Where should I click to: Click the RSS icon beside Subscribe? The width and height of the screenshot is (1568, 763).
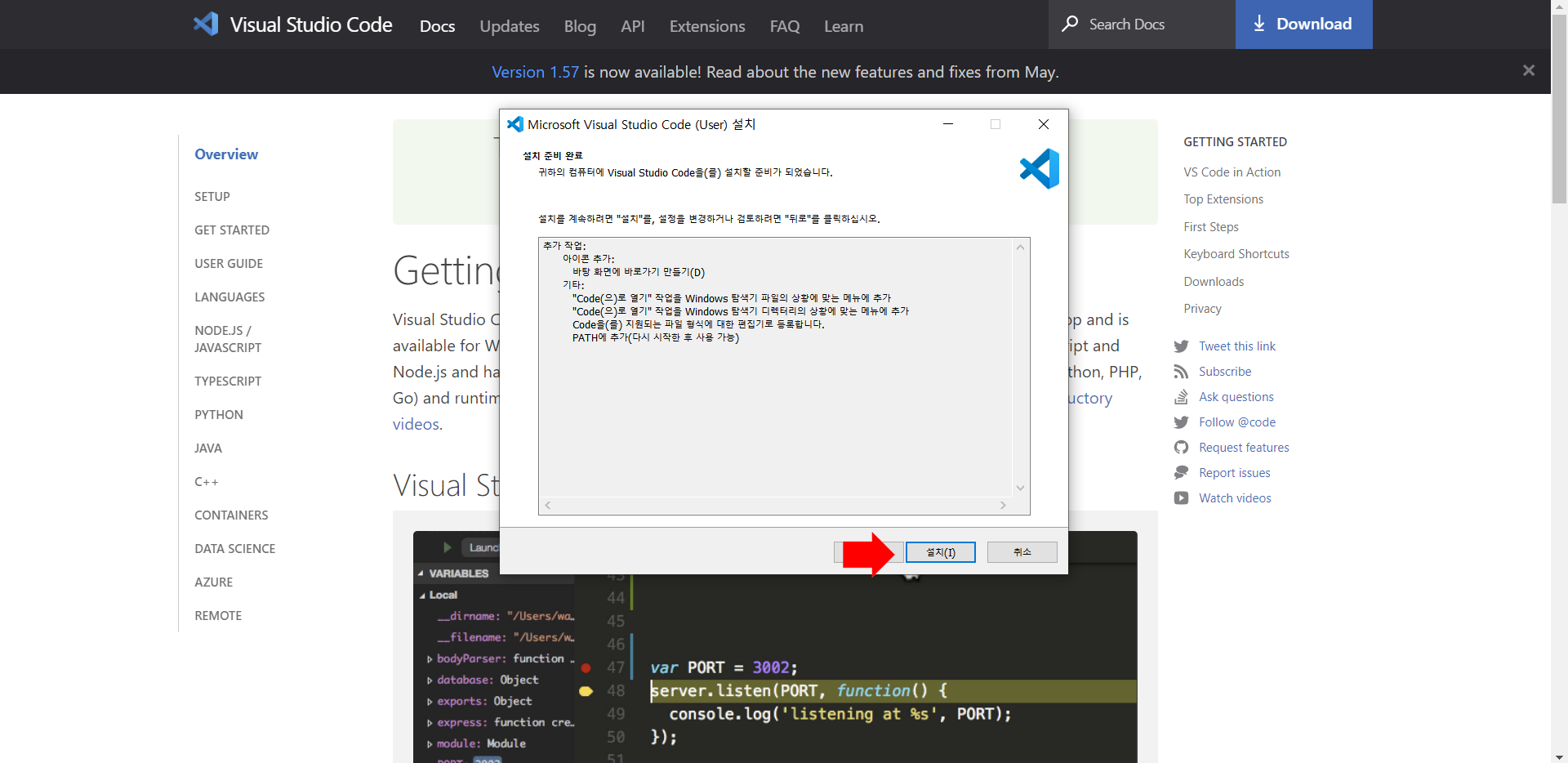pyautogui.click(x=1181, y=372)
